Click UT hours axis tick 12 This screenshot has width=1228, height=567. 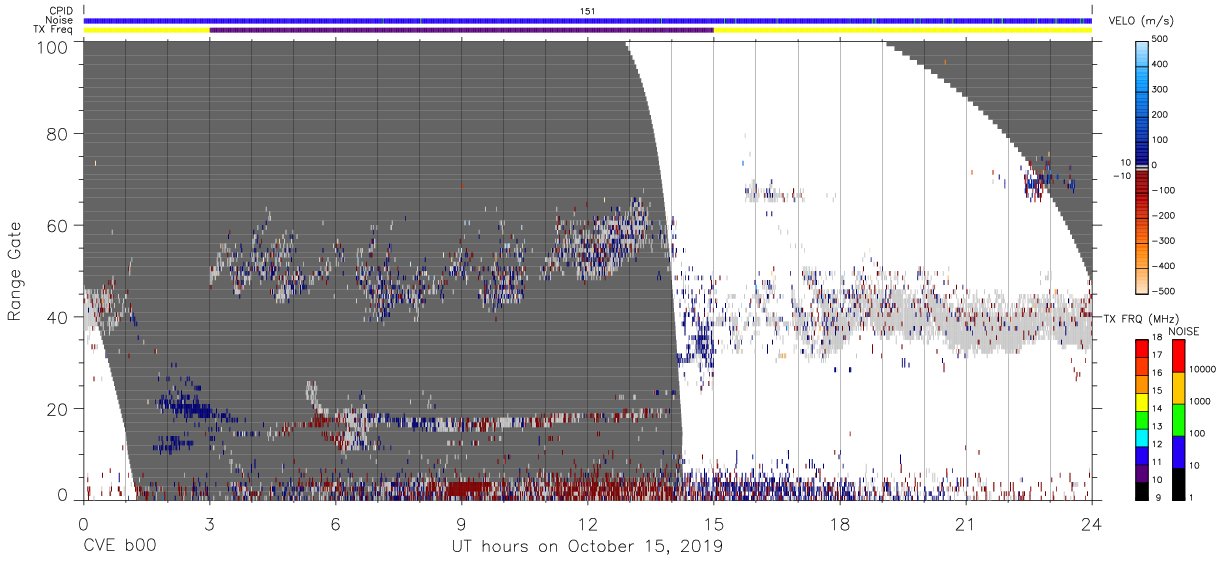[588, 523]
